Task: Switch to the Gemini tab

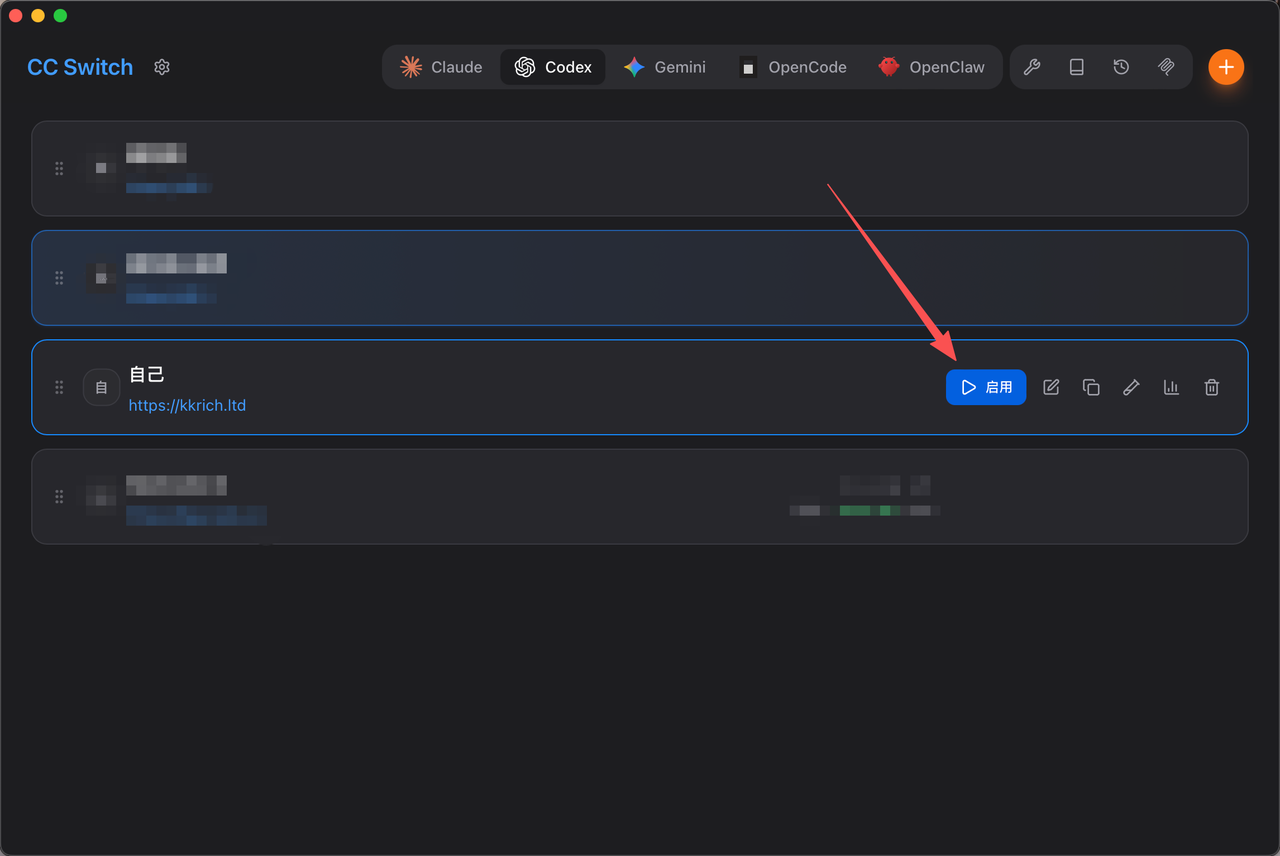Action: click(x=665, y=67)
